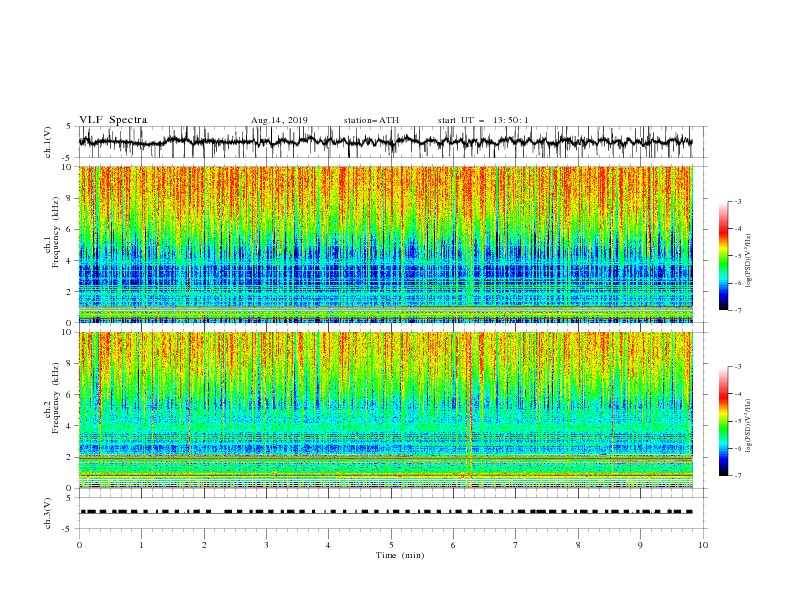Click the ch.1 color scale bar
The height and width of the screenshot is (612, 792).
tap(724, 256)
